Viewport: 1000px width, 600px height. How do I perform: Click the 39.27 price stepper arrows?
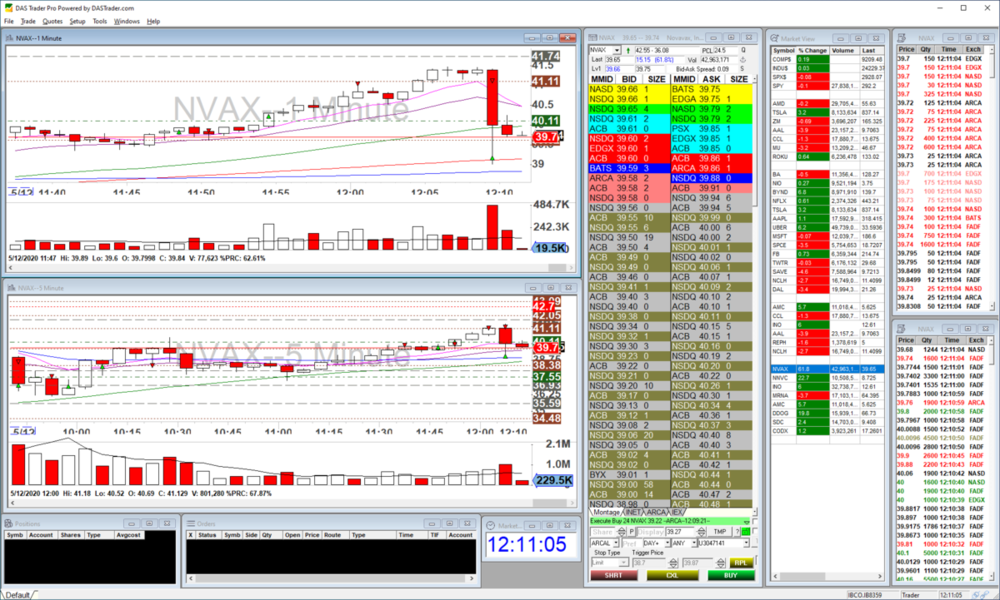click(x=701, y=532)
